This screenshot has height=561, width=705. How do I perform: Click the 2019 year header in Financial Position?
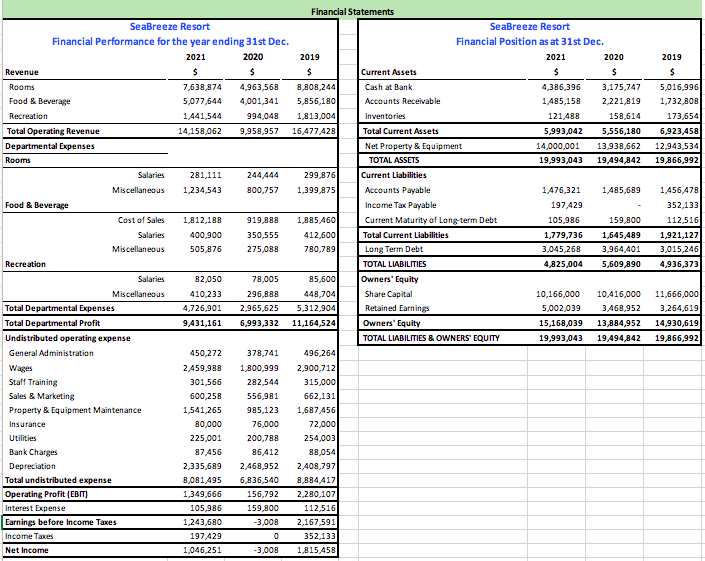coord(671,57)
